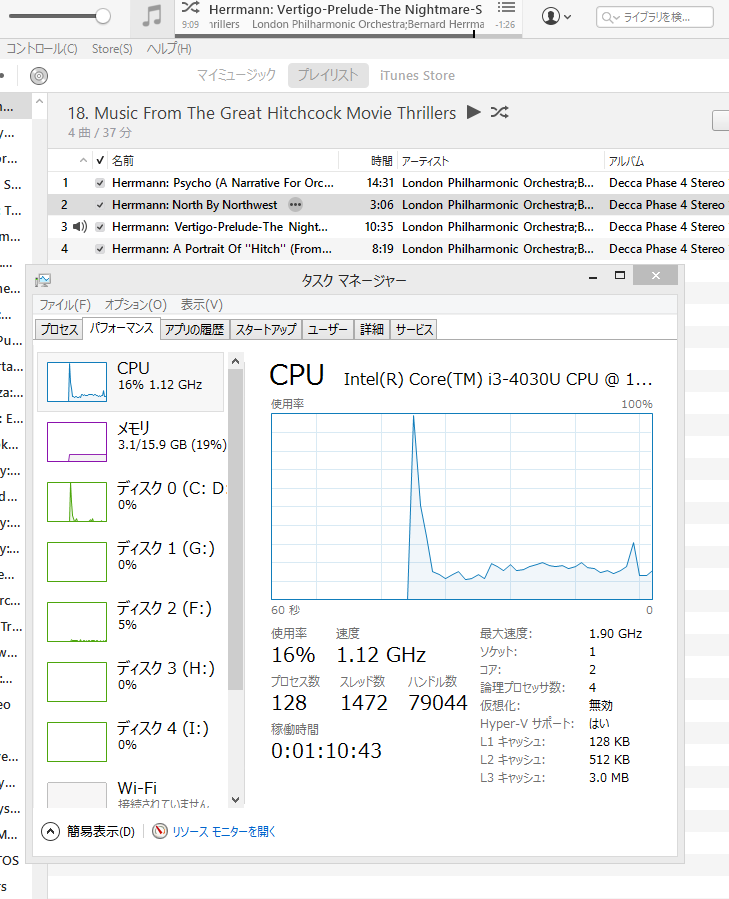Screen dimensions: 729x899
Task: Go to マイミュージック in iTunes
Action: 236,75
